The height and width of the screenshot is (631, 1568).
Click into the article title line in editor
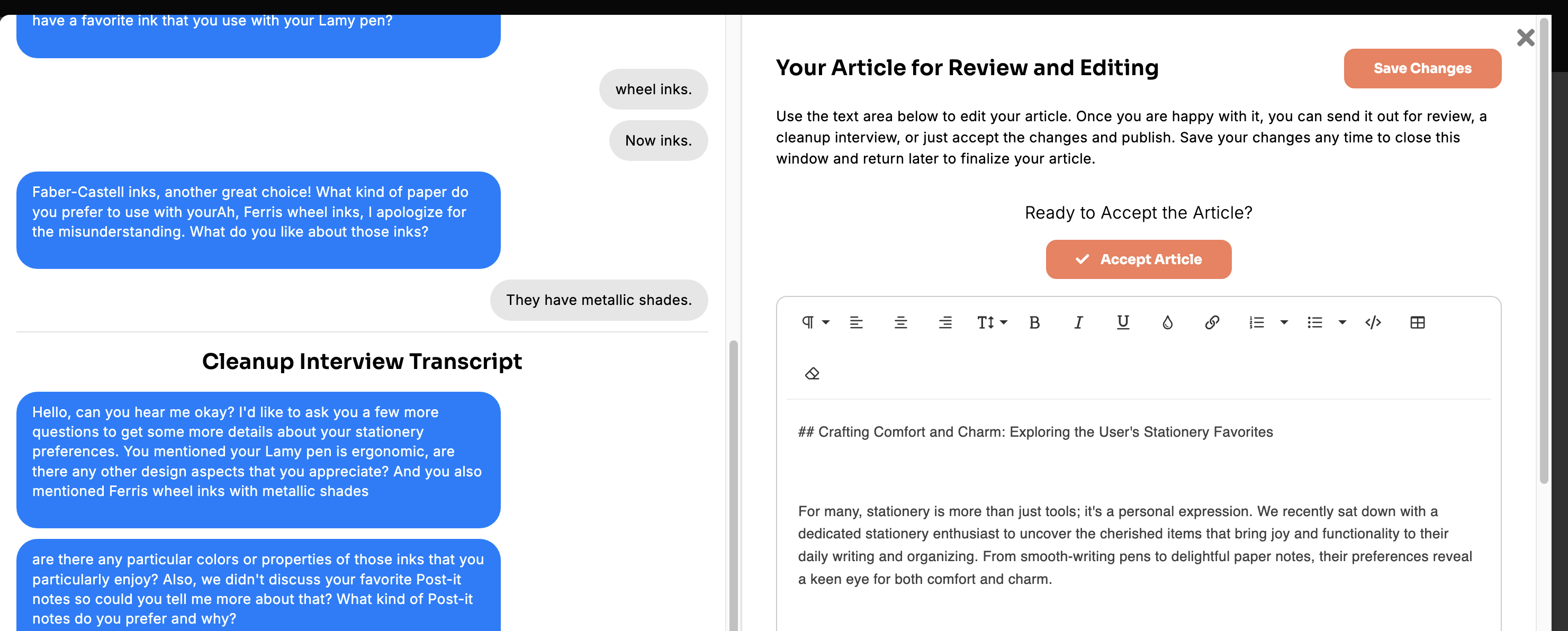(1035, 432)
